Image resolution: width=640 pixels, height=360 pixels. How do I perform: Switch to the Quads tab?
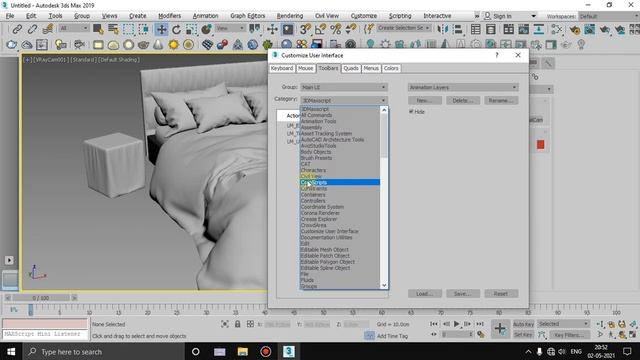(351, 68)
